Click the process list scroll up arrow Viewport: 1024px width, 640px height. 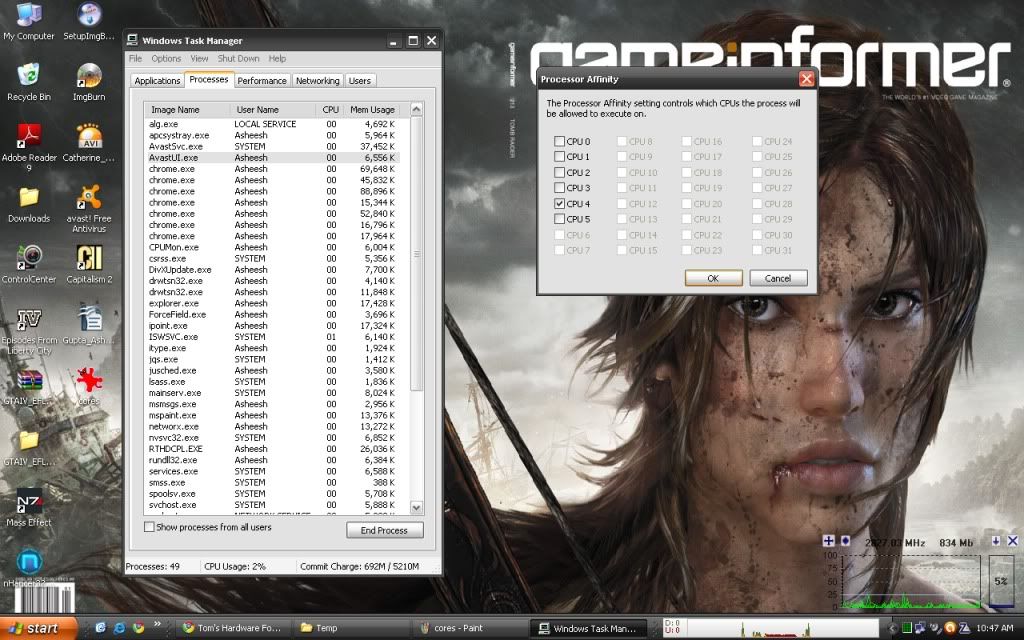416,109
